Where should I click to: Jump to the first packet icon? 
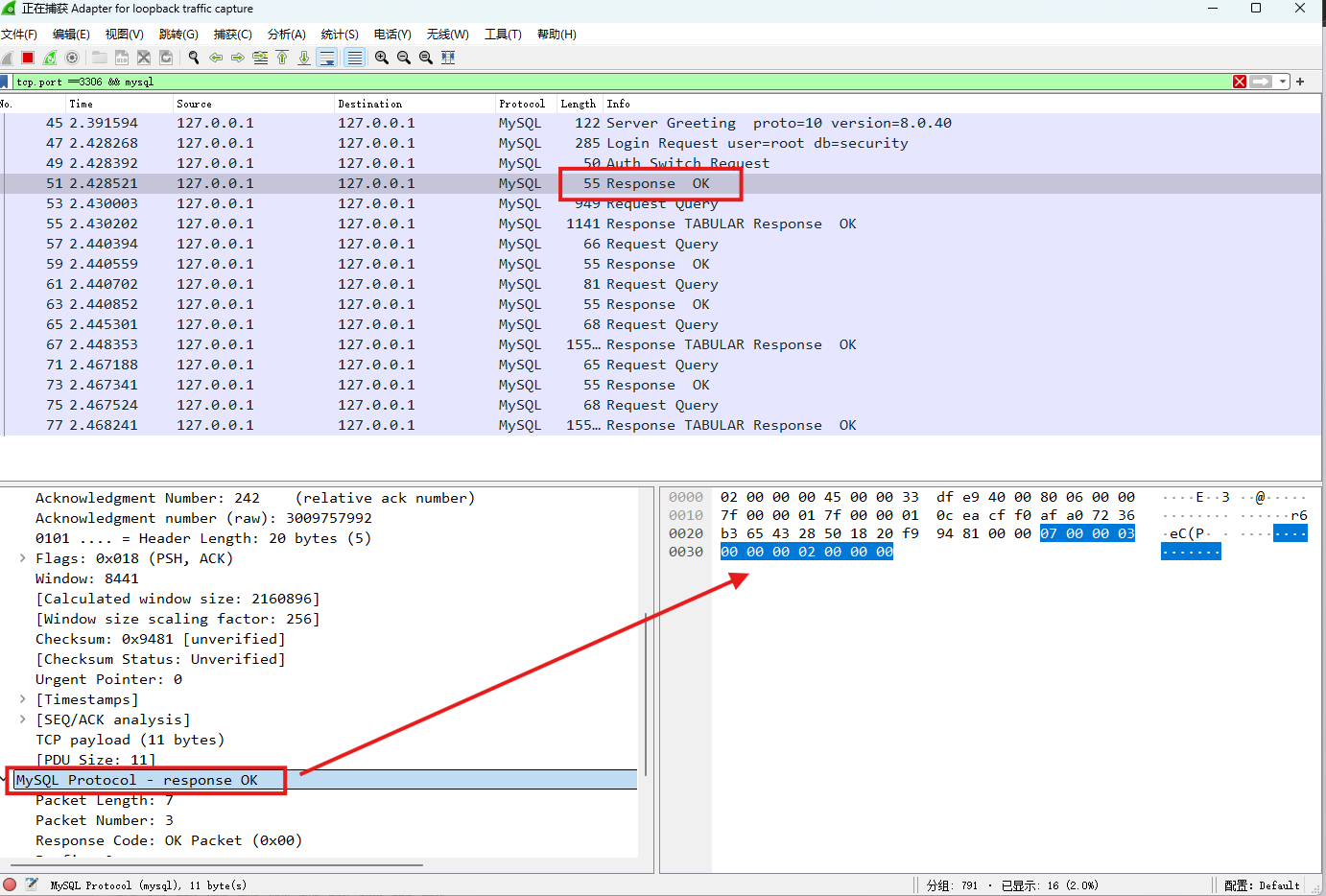pyautogui.click(x=282, y=58)
